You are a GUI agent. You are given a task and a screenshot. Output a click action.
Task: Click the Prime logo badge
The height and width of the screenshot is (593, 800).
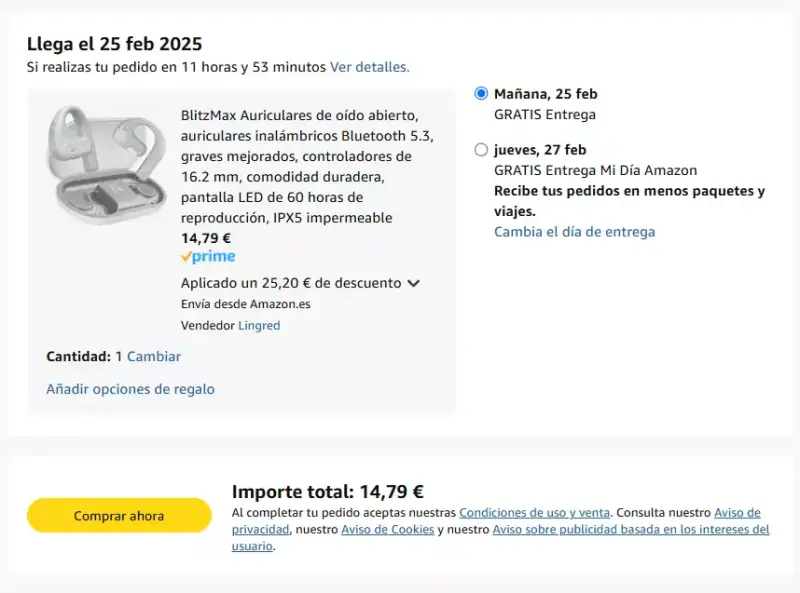(x=208, y=256)
